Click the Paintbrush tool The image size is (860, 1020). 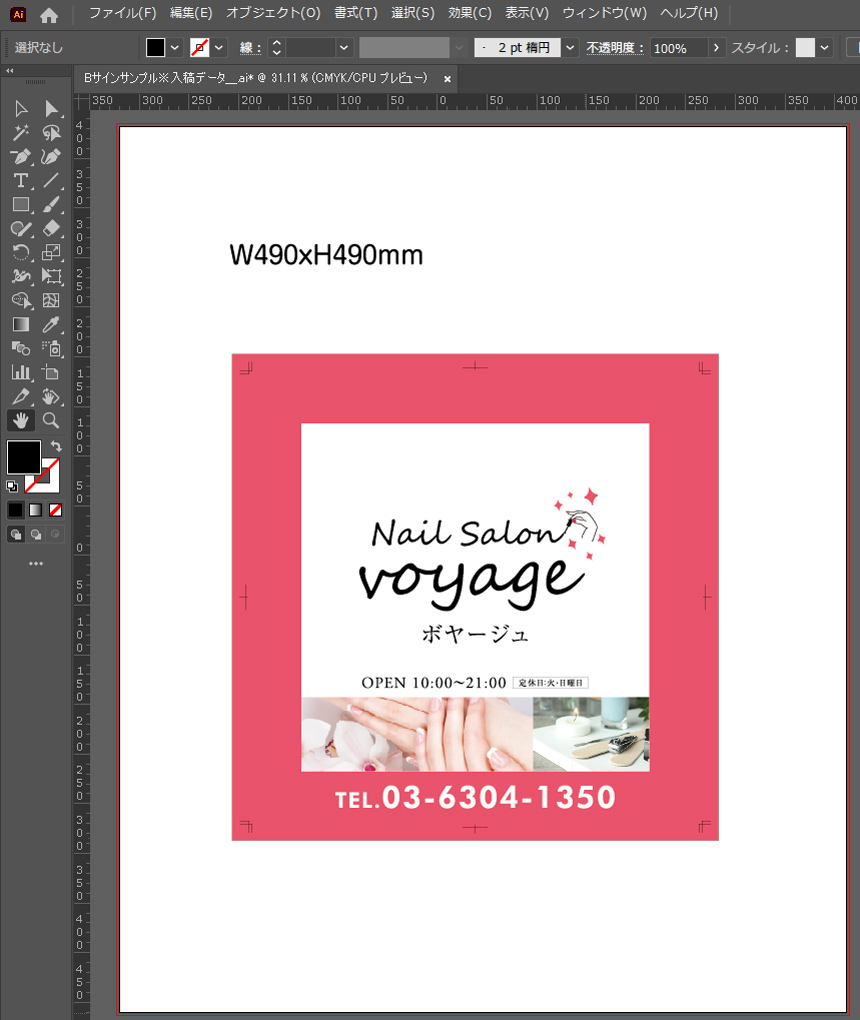(52, 205)
